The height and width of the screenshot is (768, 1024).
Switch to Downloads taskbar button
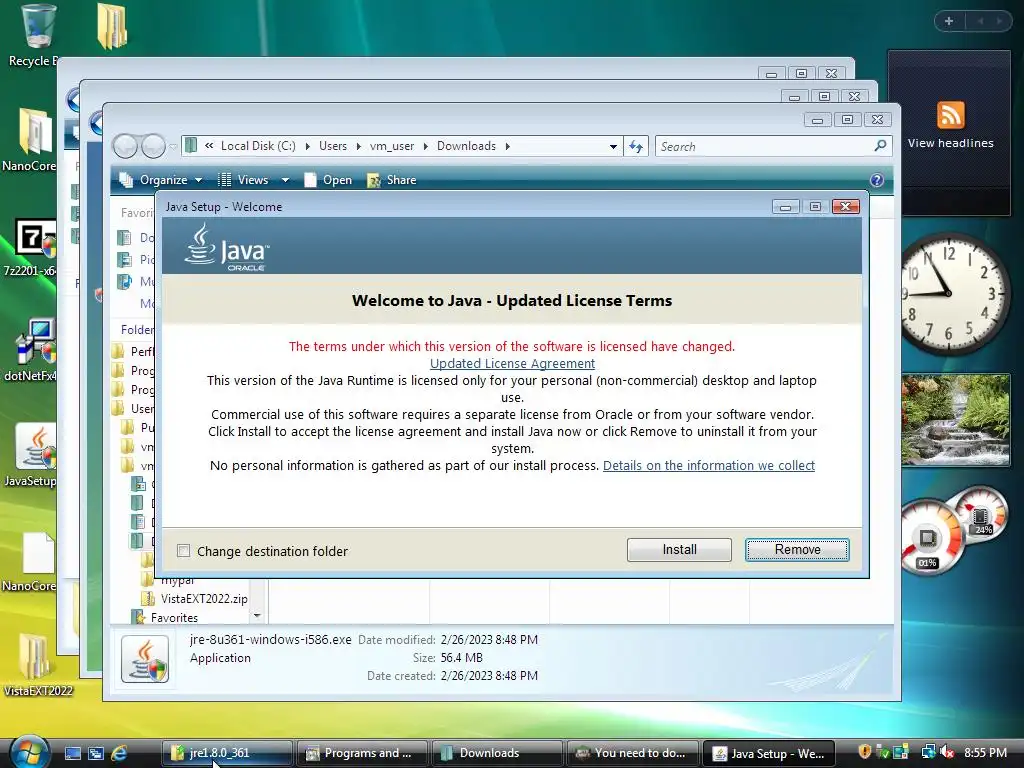[496, 753]
